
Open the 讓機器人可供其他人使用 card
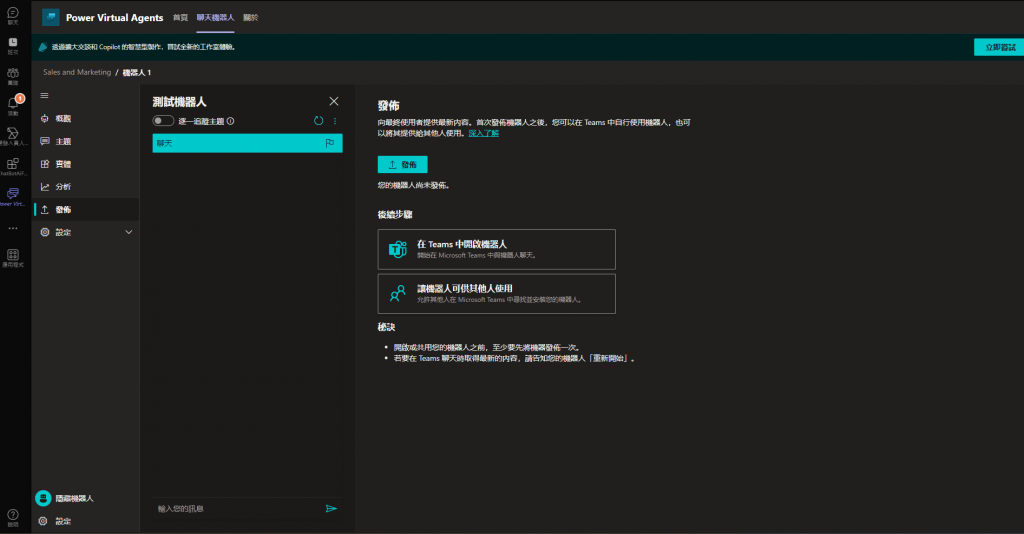(x=496, y=294)
